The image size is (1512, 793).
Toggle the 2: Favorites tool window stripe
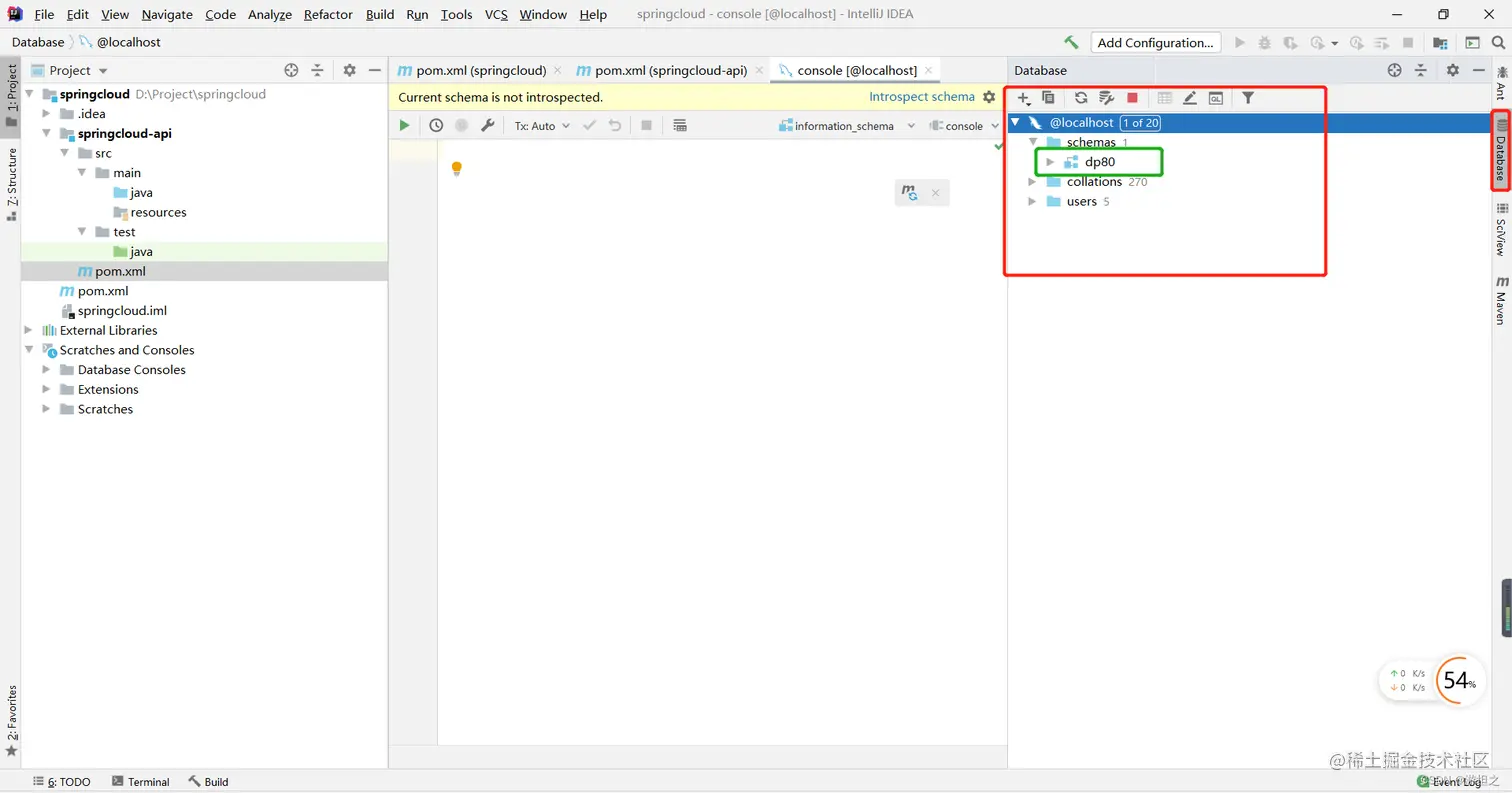(11, 721)
